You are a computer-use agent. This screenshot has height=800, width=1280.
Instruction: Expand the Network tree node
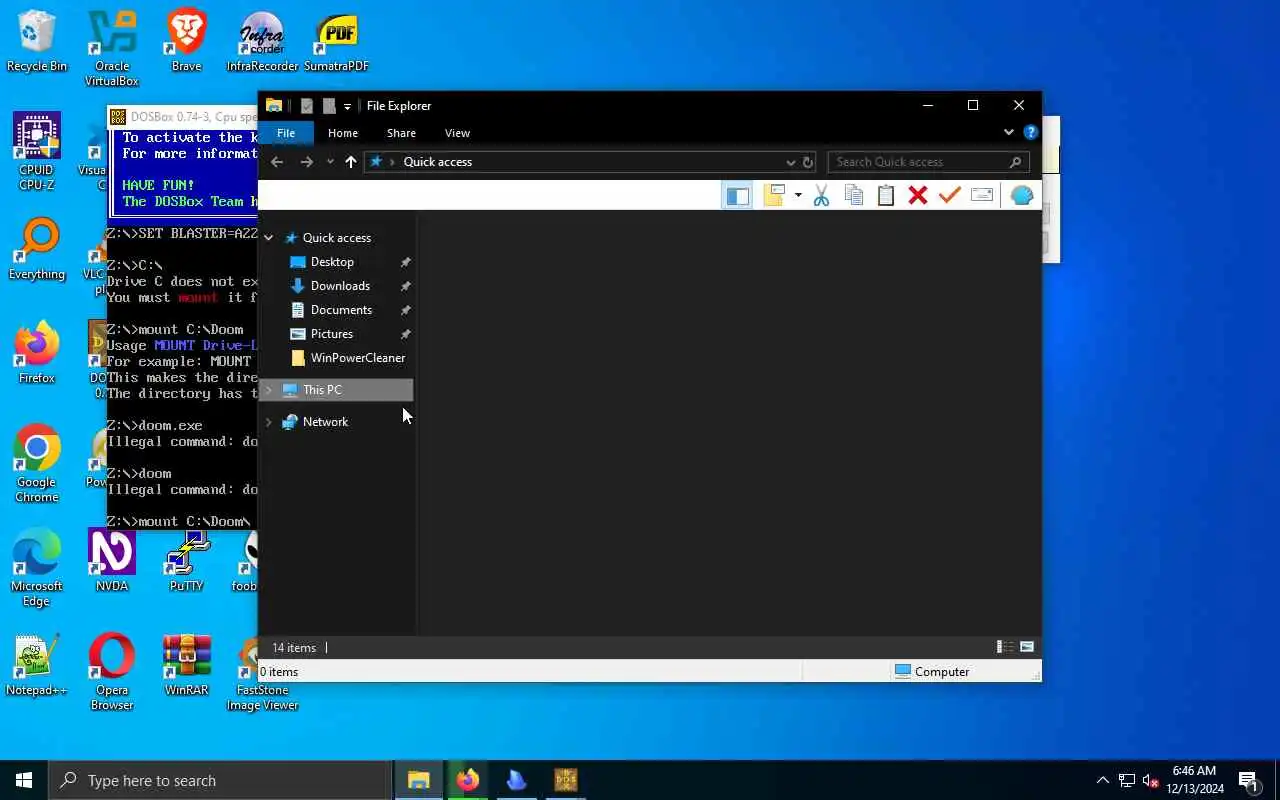[269, 422]
